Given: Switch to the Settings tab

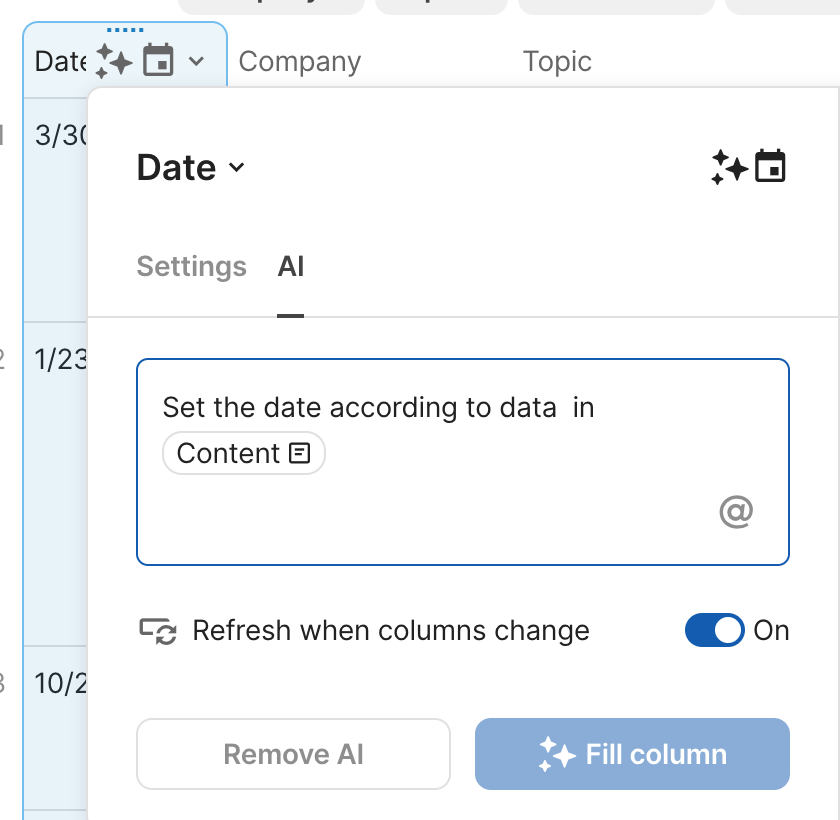Looking at the screenshot, I should (x=191, y=267).
